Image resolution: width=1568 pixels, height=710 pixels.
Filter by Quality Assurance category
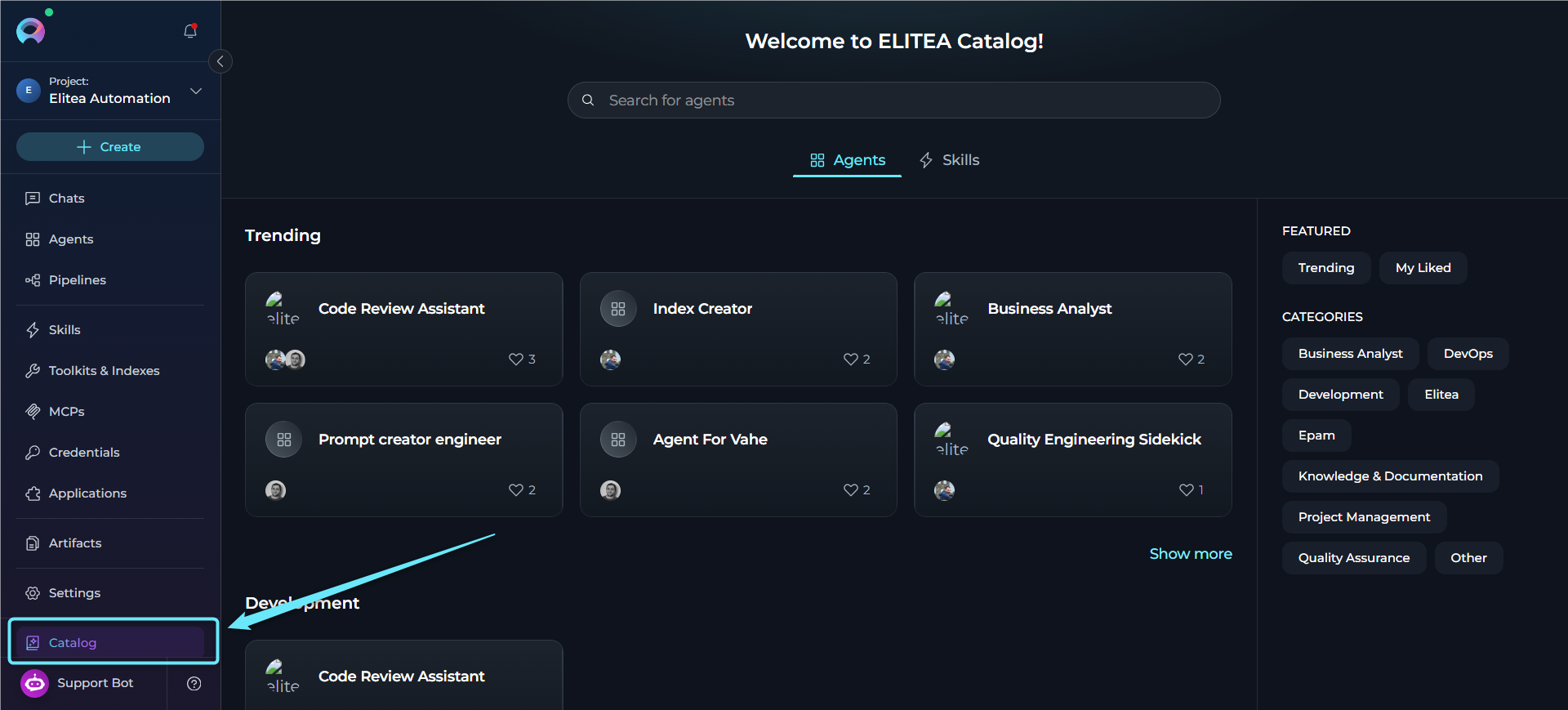tap(1354, 558)
